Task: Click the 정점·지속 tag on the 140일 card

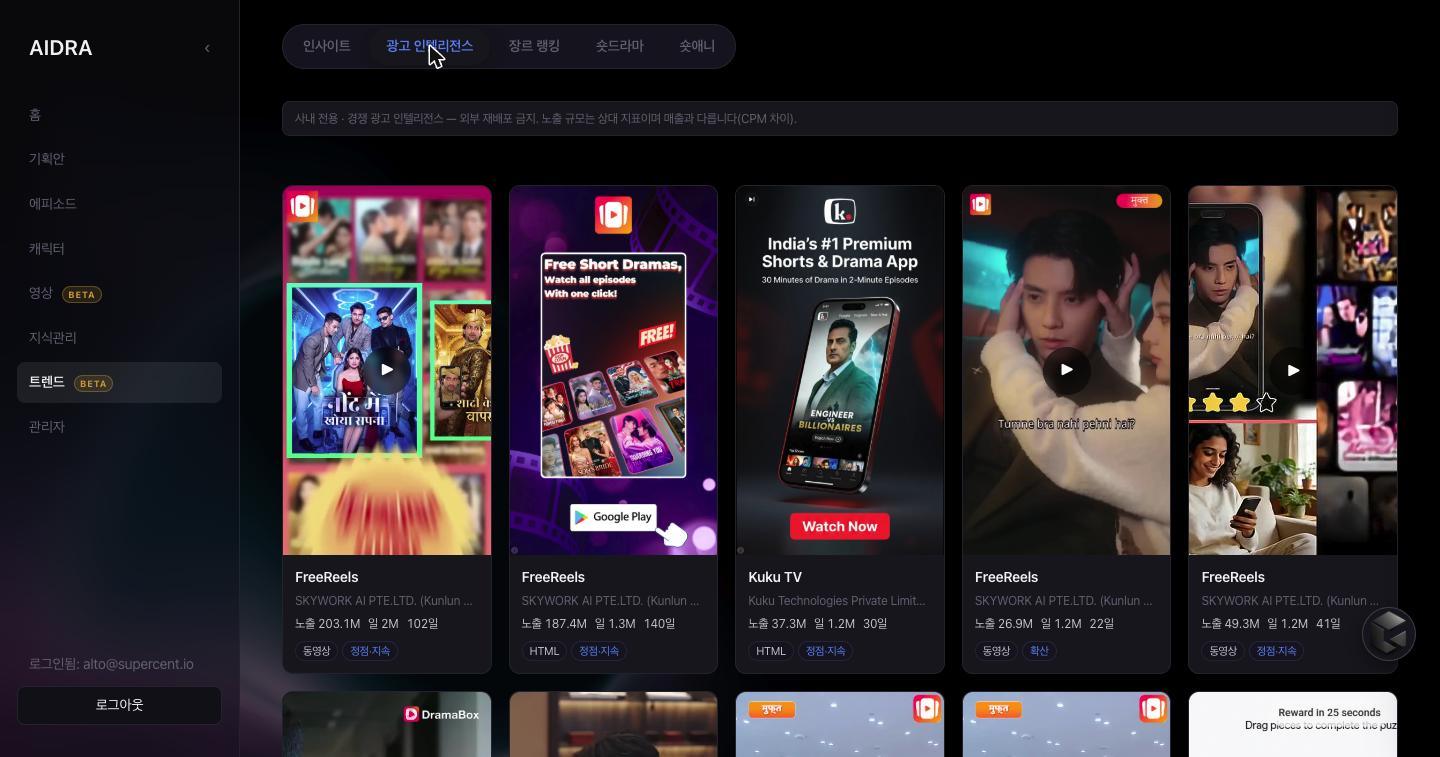Action: (x=598, y=651)
